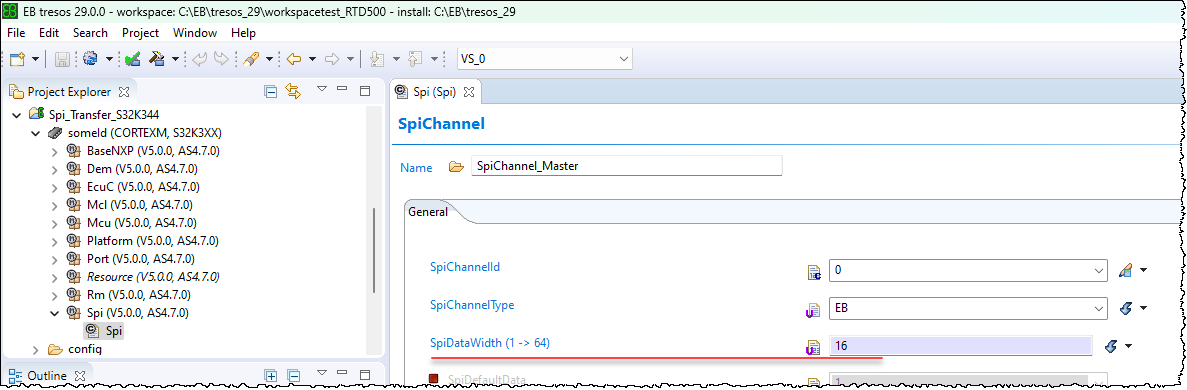Click the configuration wizard gear icon in toolbar
The width and height of the screenshot is (1187, 390).
(91, 59)
